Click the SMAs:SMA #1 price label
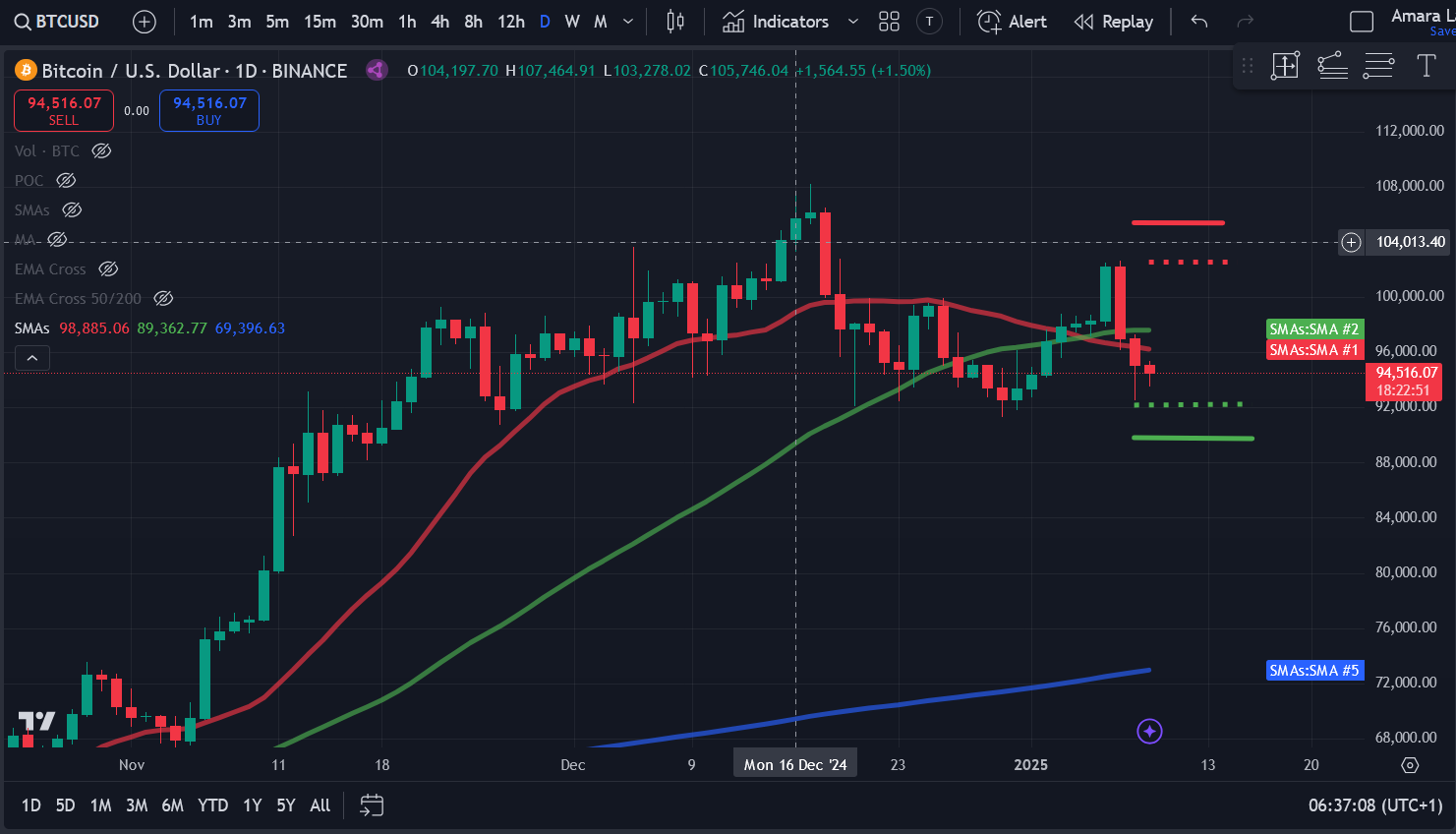Viewport: 1456px width, 834px height. [1314, 350]
